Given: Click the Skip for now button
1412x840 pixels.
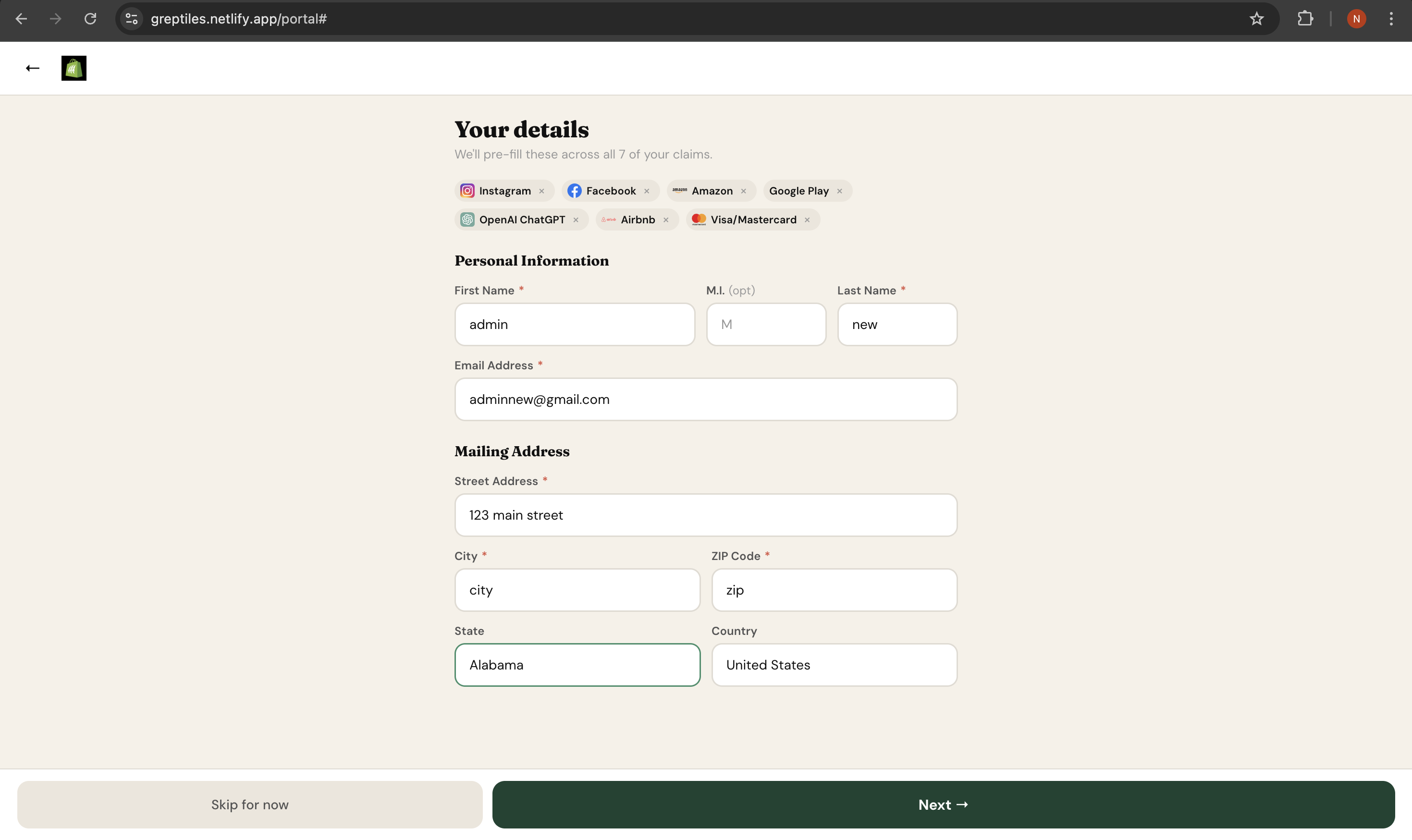Looking at the screenshot, I should 250,804.
